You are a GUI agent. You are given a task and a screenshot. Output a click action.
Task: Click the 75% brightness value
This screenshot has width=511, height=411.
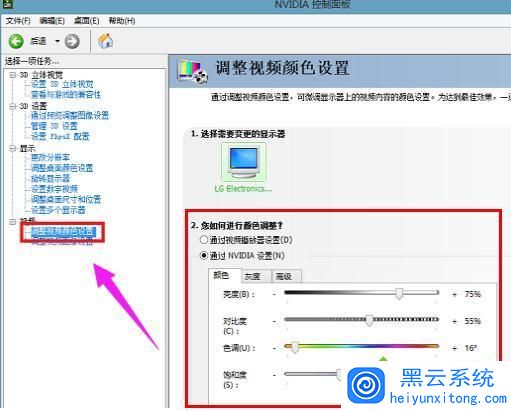point(473,294)
